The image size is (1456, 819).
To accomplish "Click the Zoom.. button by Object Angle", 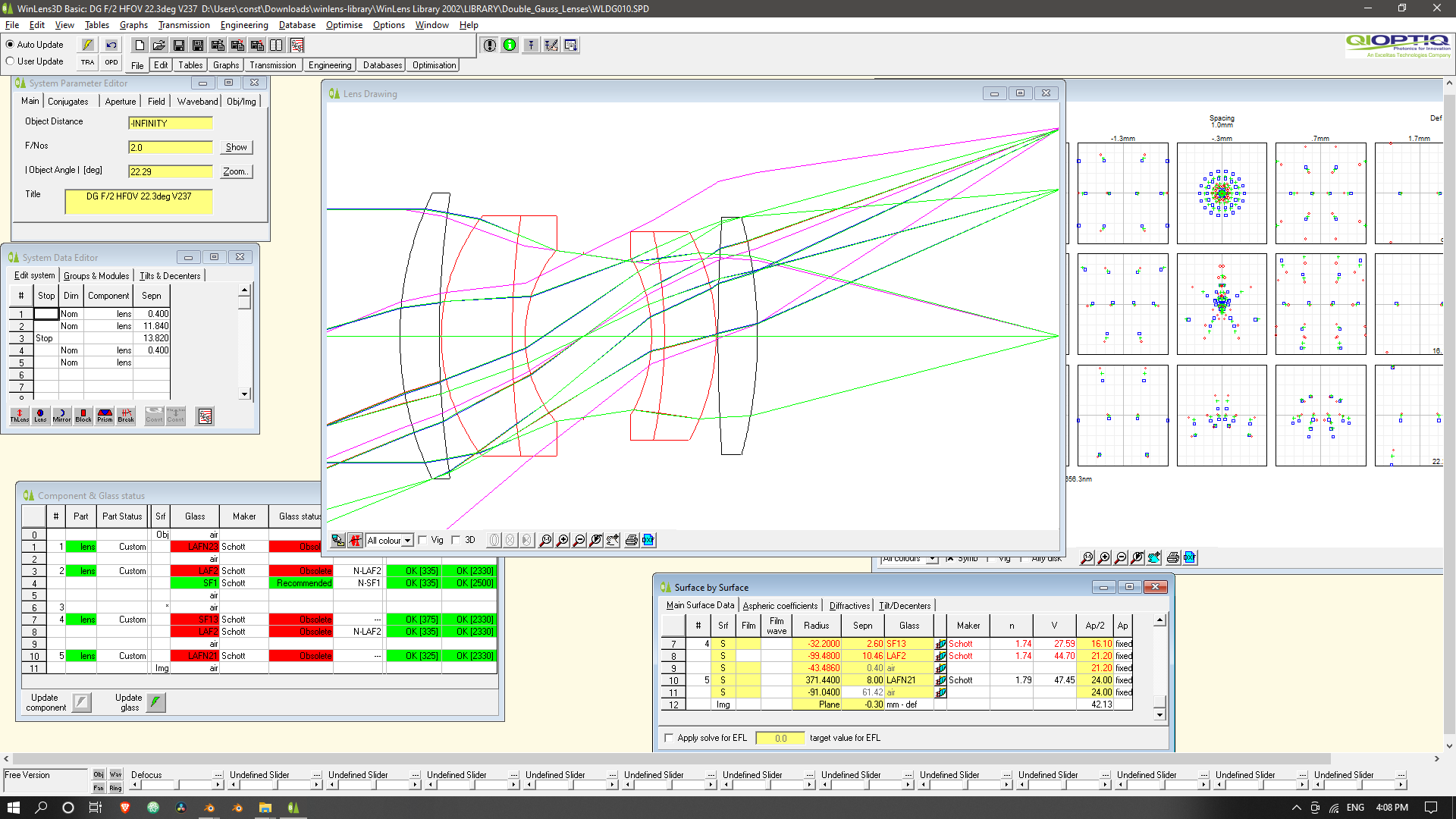I will 235,171.
